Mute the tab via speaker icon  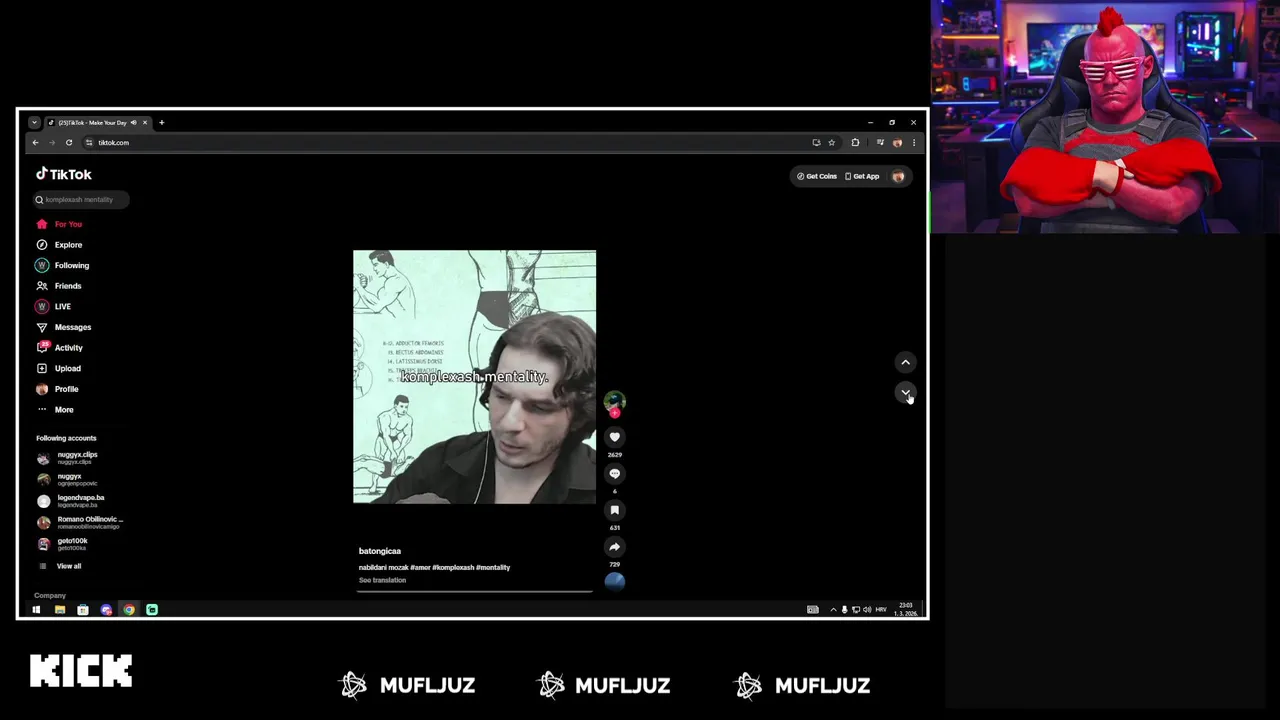(x=133, y=123)
